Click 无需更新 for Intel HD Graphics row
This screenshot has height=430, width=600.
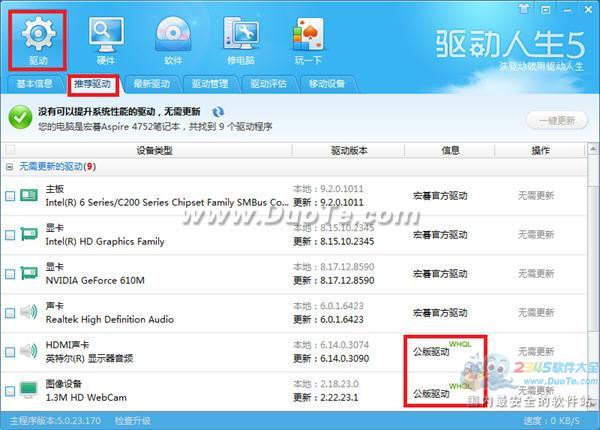point(536,235)
